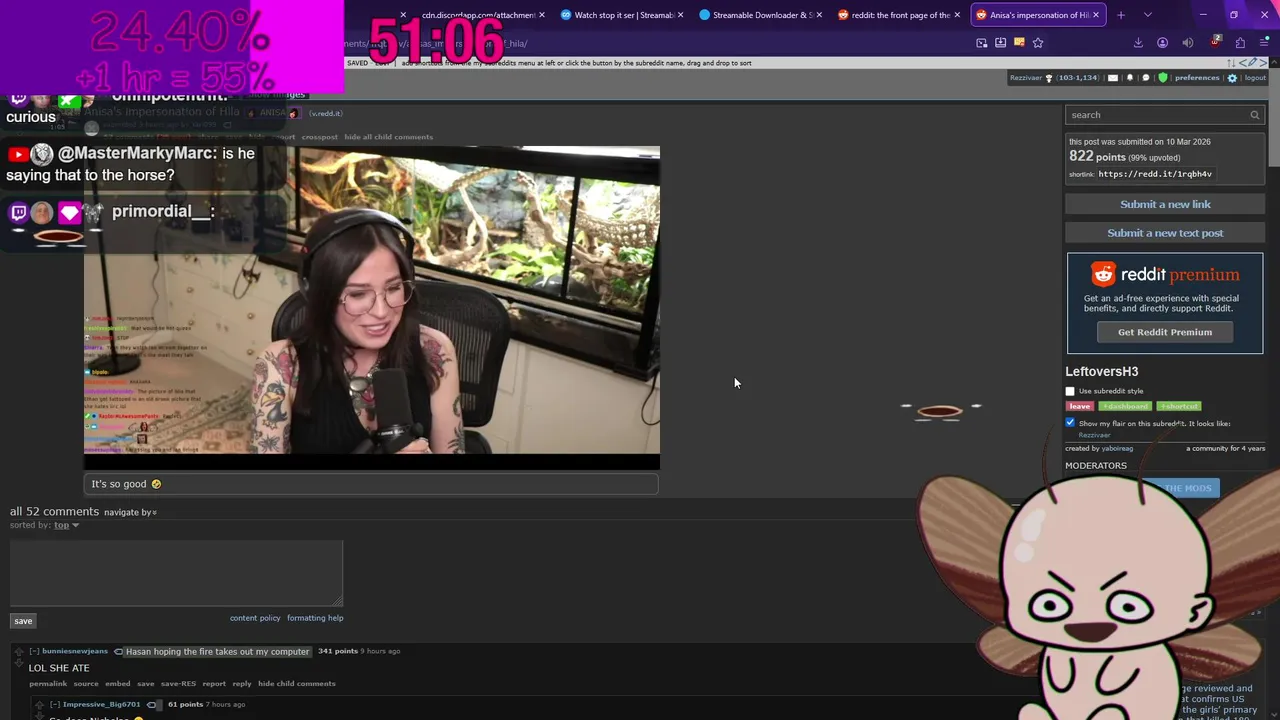Click Submit a new text post button
The width and height of the screenshot is (1280, 720).
(1165, 233)
